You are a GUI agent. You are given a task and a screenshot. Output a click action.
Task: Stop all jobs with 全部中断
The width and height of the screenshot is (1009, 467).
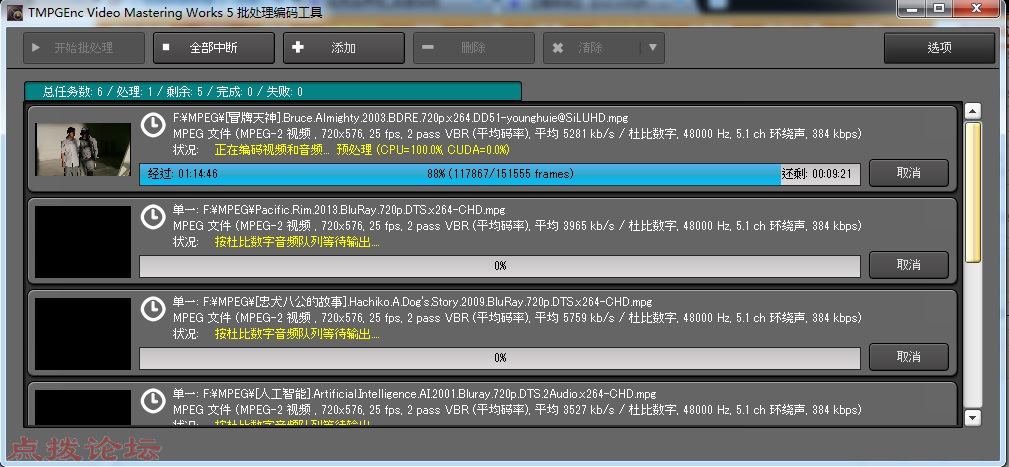point(214,48)
